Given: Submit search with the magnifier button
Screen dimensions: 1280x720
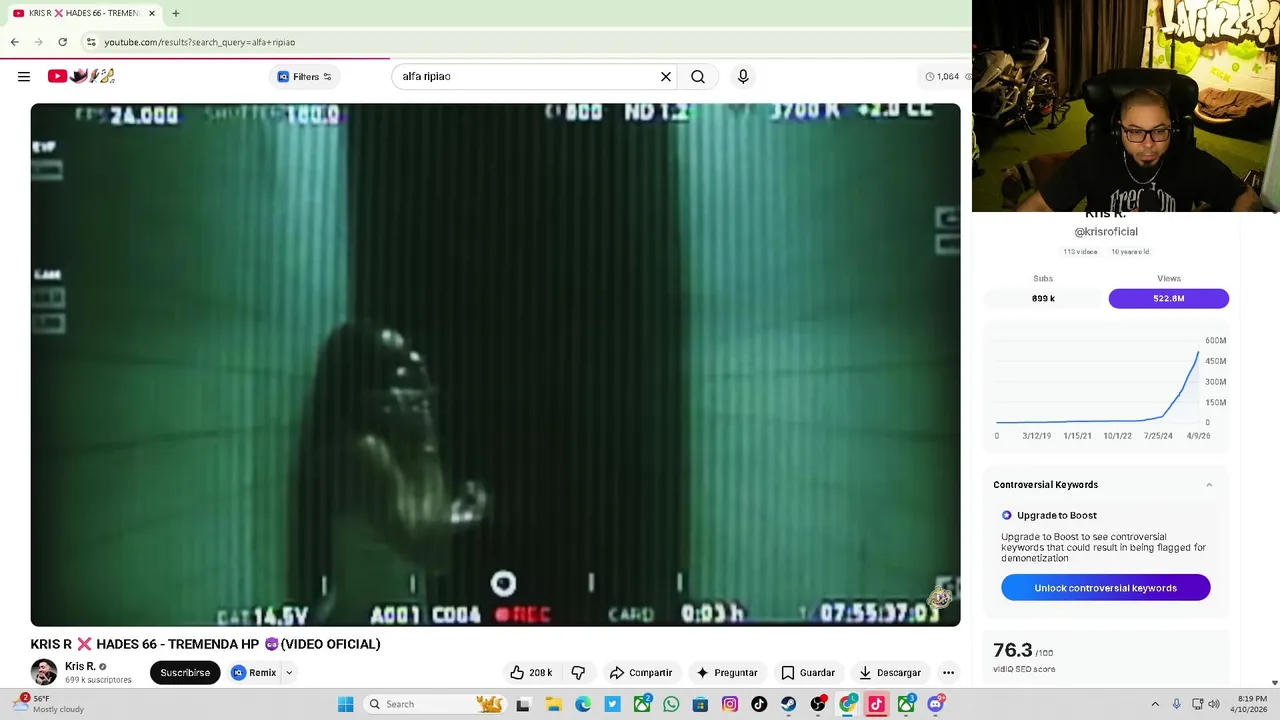Looking at the screenshot, I should pyautogui.click(x=698, y=76).
